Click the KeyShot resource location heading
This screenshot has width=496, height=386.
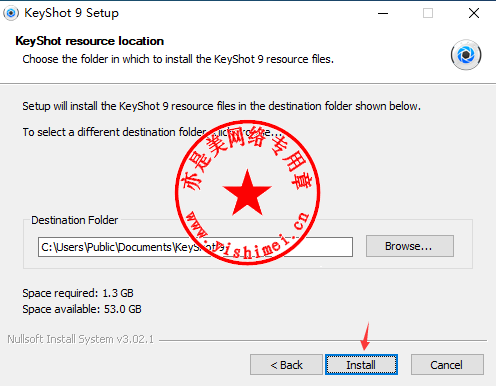89,41
